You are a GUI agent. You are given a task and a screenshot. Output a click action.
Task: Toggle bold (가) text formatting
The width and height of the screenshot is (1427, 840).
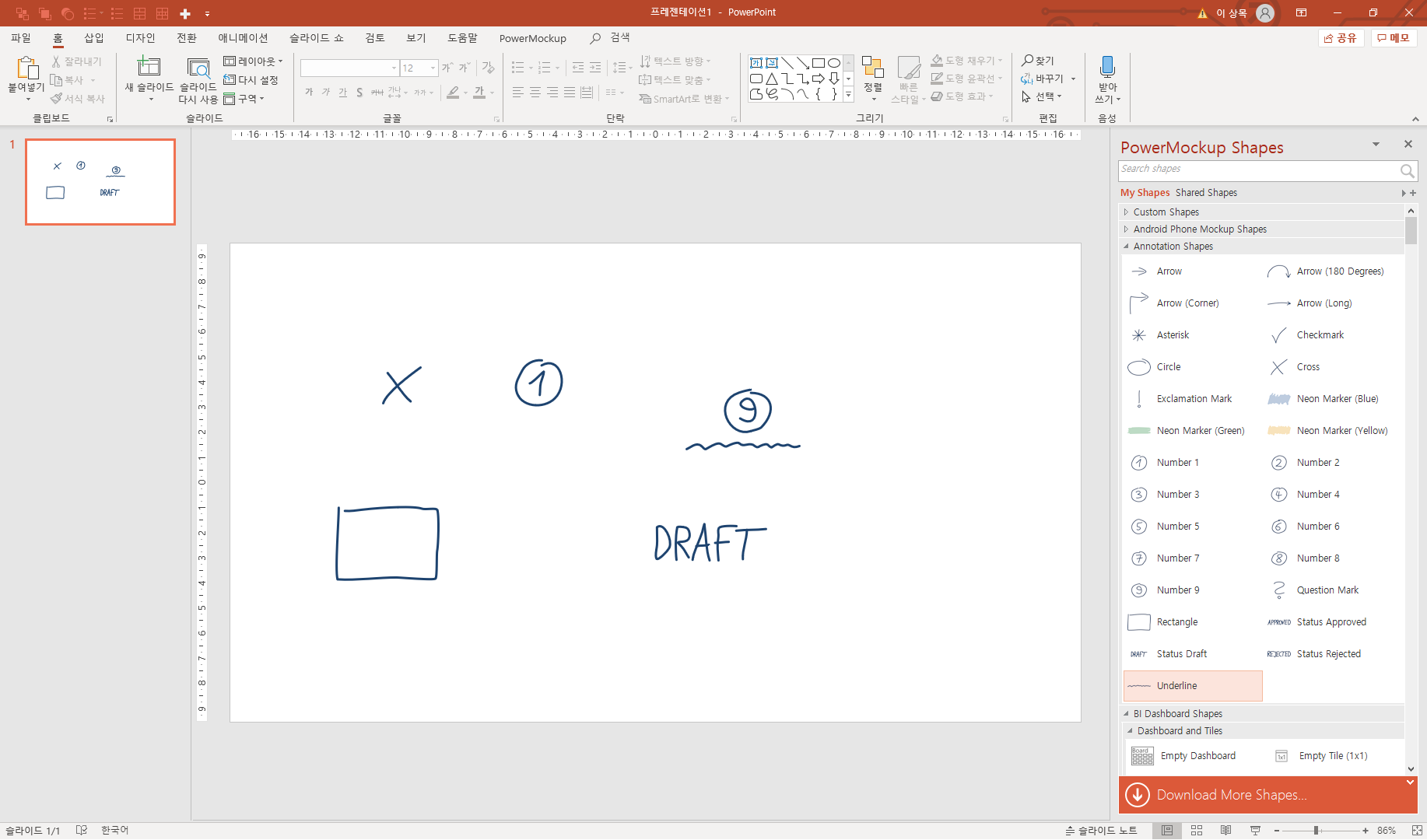[x=309, y=93]
